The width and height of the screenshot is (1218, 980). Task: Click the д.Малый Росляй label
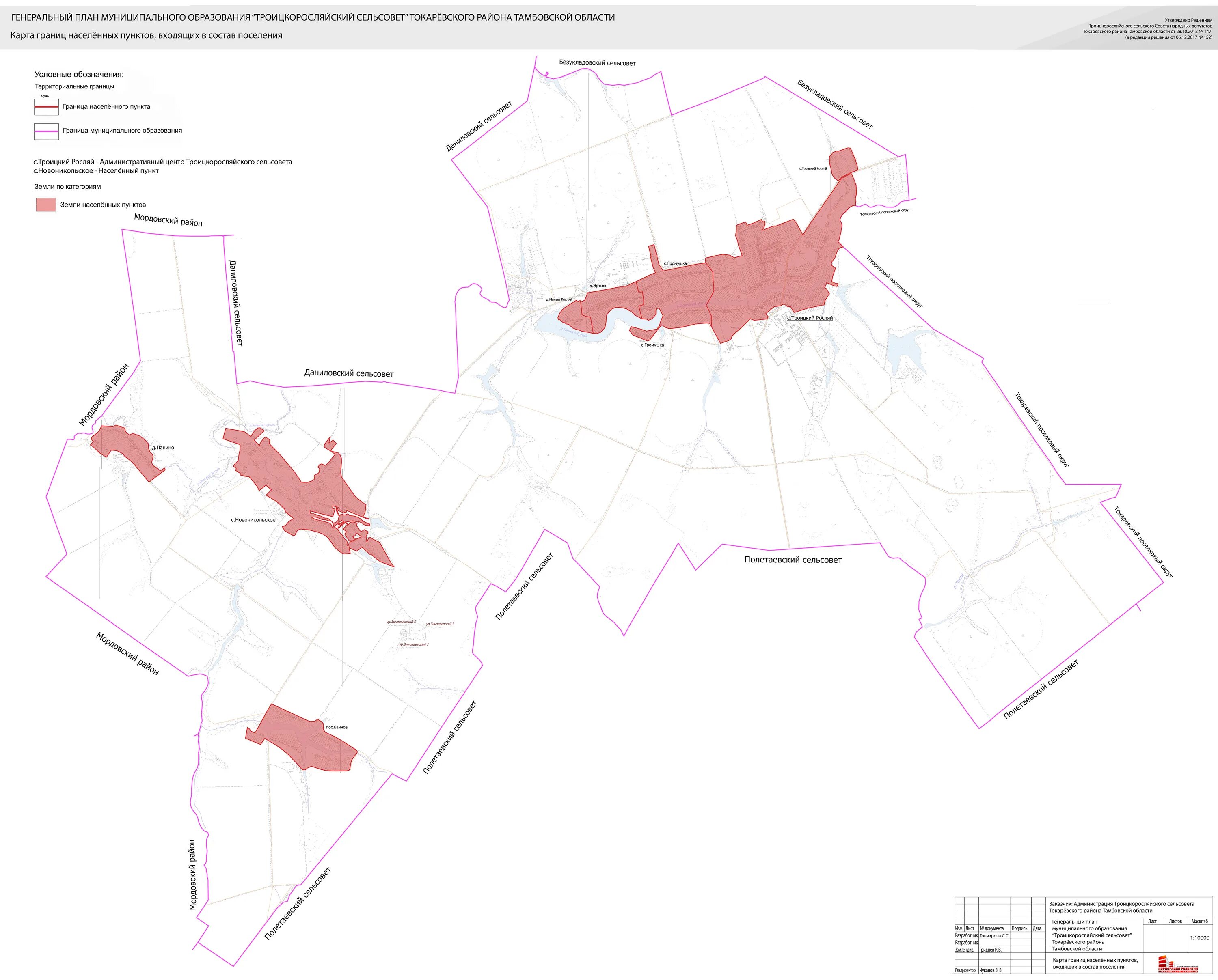559,300
